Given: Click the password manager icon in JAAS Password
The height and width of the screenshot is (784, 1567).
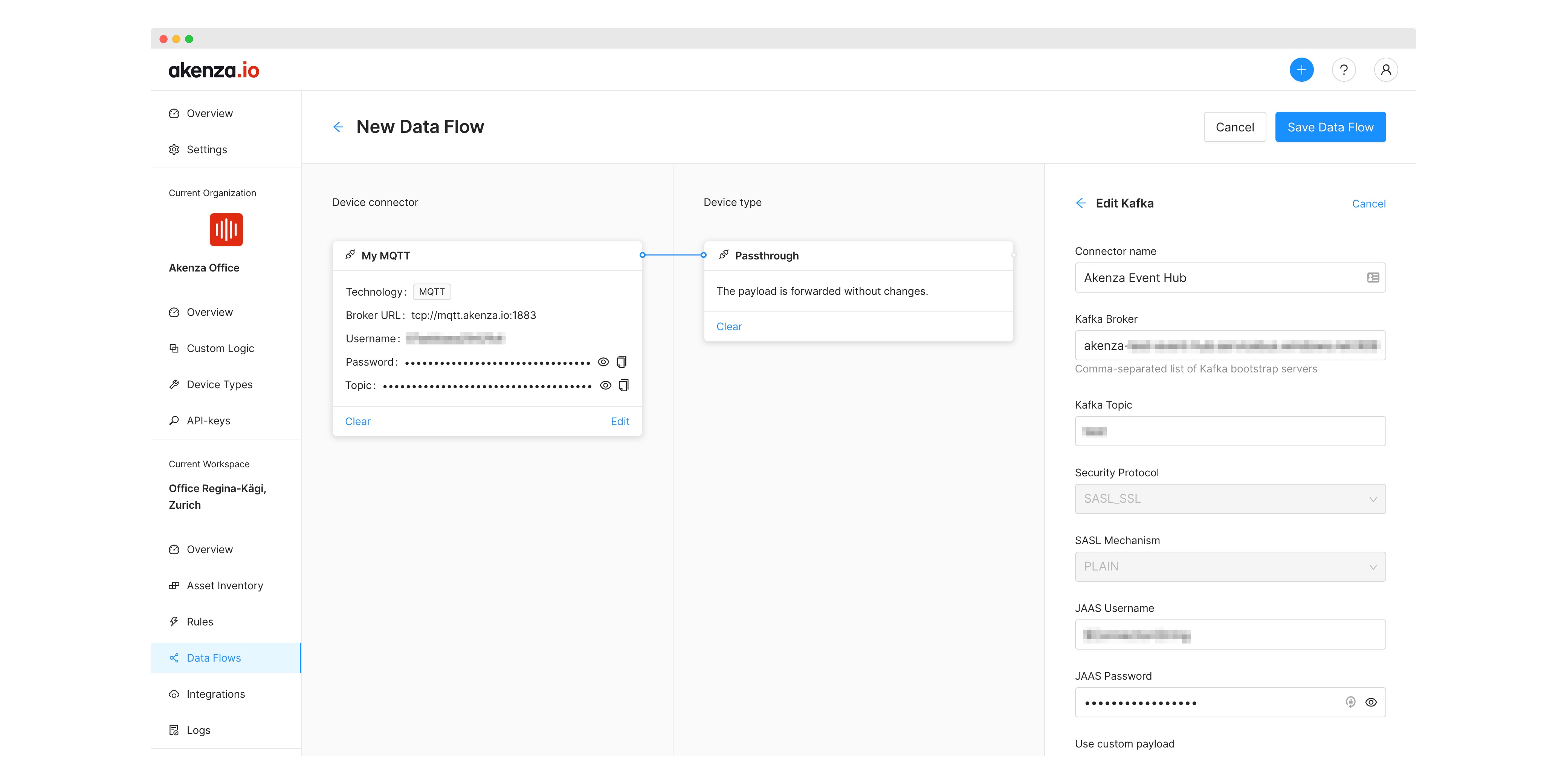Looking at the screenshot, I should pos(1350,702).
